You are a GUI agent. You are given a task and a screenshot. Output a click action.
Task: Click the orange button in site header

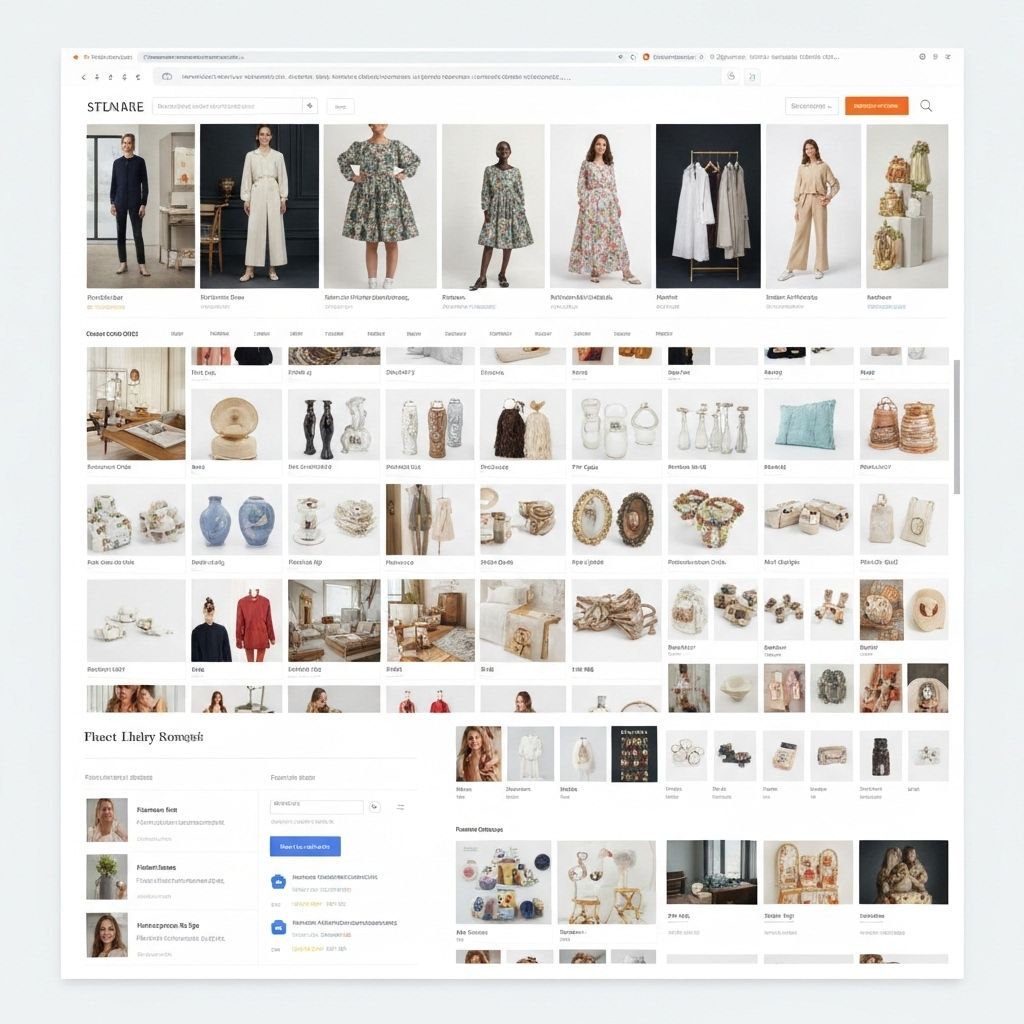pyautogui.click(x=876, y=106)
